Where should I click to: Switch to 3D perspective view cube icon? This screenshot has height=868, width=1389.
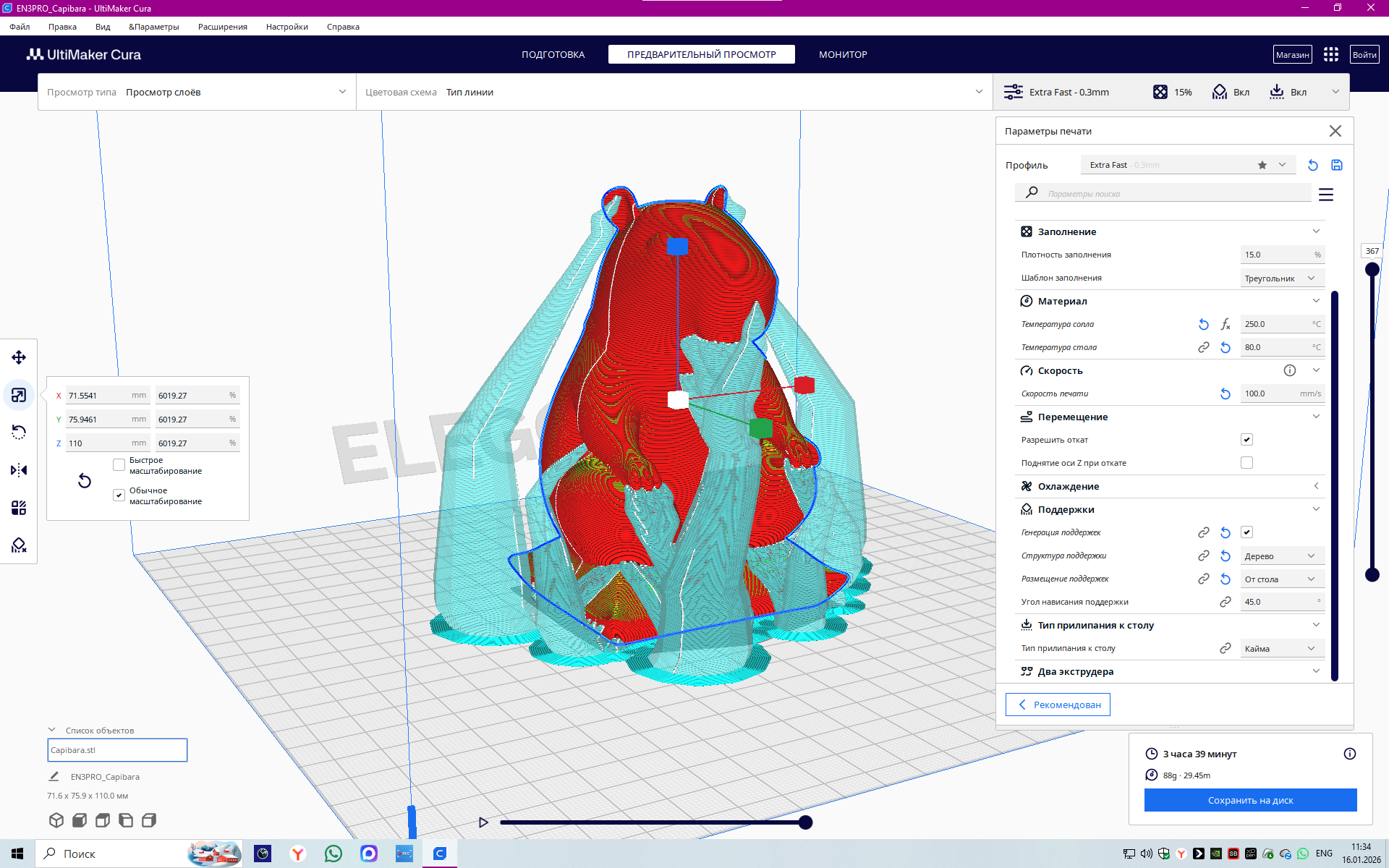56,820
